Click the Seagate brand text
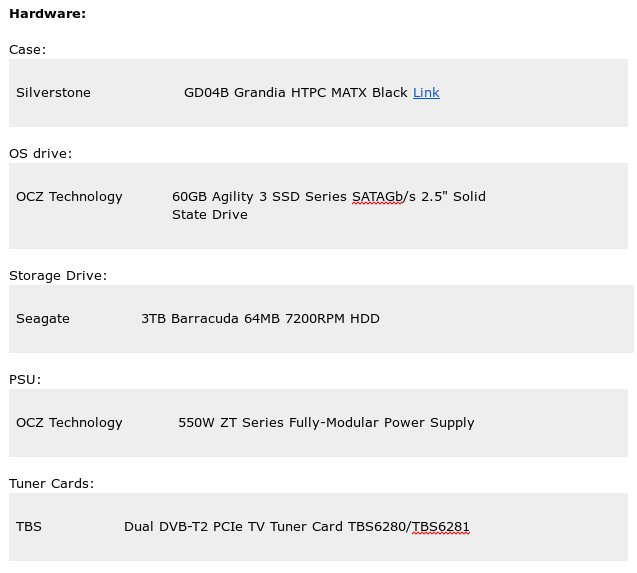The image size is (637, 573). click(43, 319)
